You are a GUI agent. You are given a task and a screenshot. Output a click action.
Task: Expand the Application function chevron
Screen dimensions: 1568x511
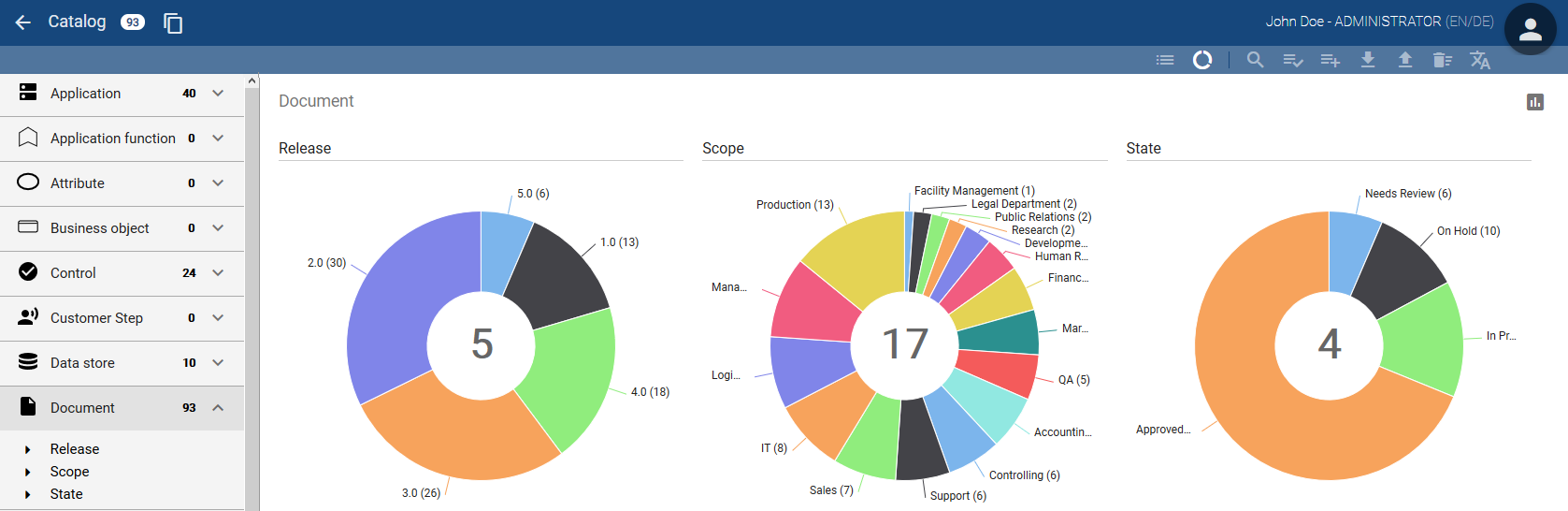(x=218, y=138)
